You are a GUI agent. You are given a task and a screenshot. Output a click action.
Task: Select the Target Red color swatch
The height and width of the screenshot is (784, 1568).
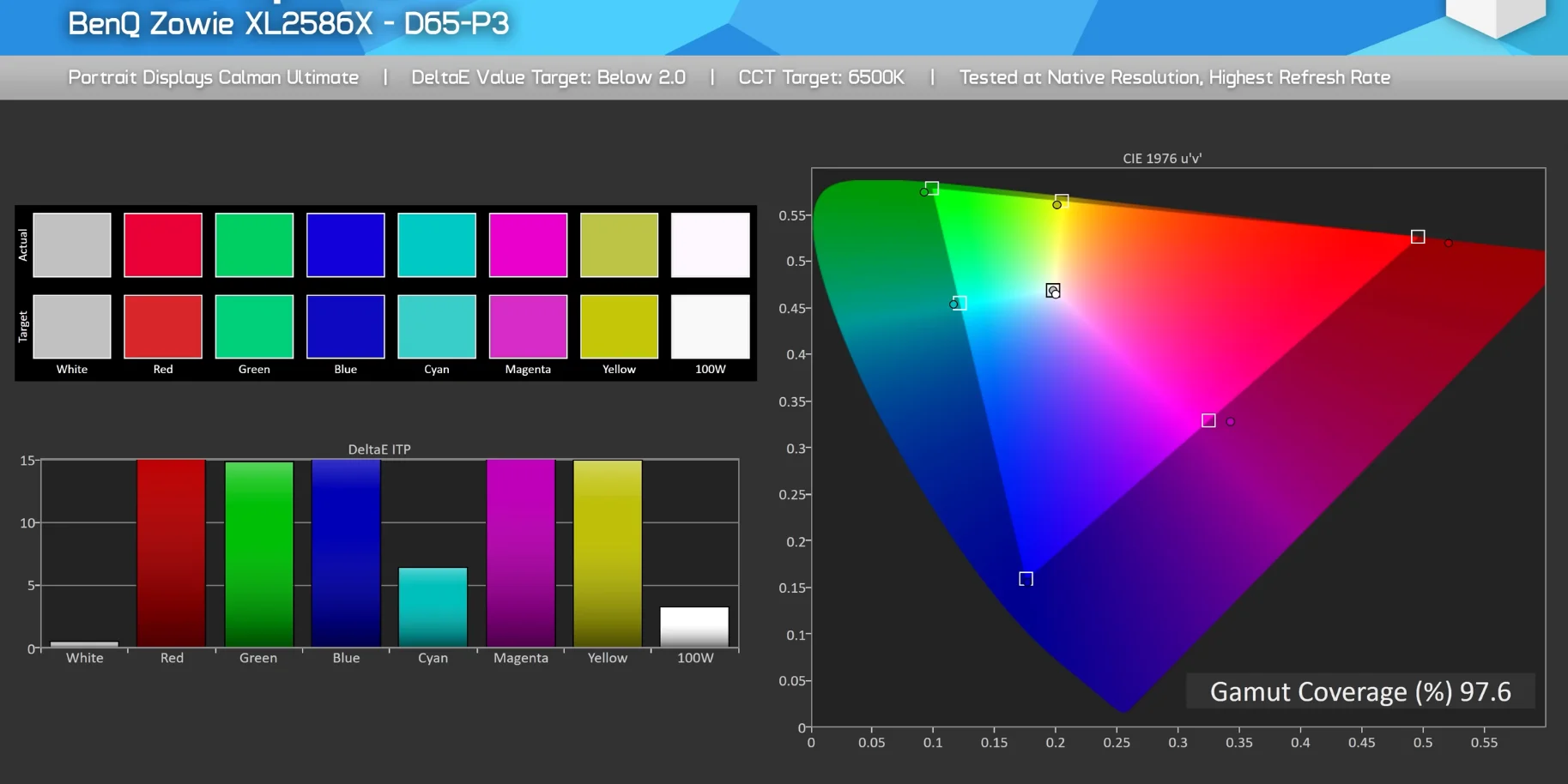163,327
